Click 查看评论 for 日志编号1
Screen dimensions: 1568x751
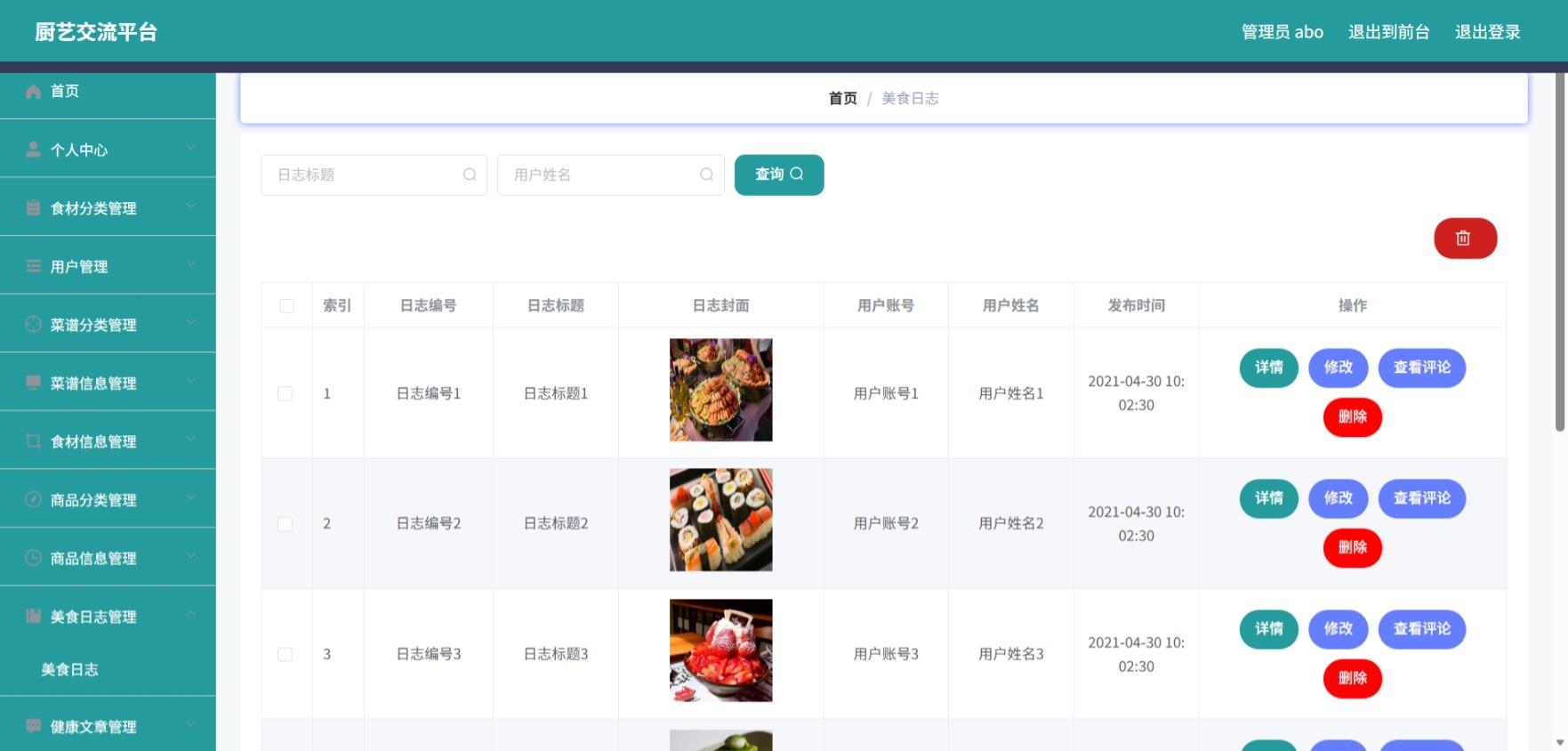pos(1422,367)
